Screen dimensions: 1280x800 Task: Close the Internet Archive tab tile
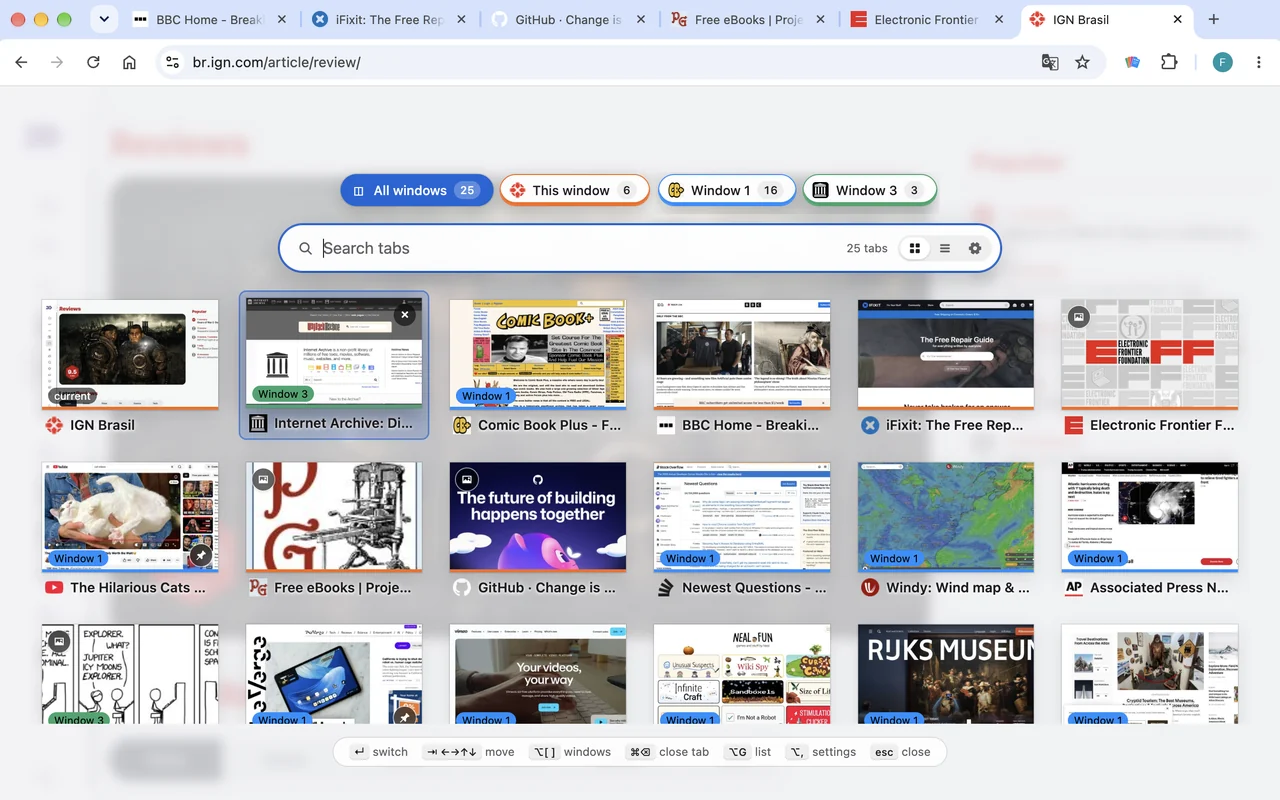point(404,315)
